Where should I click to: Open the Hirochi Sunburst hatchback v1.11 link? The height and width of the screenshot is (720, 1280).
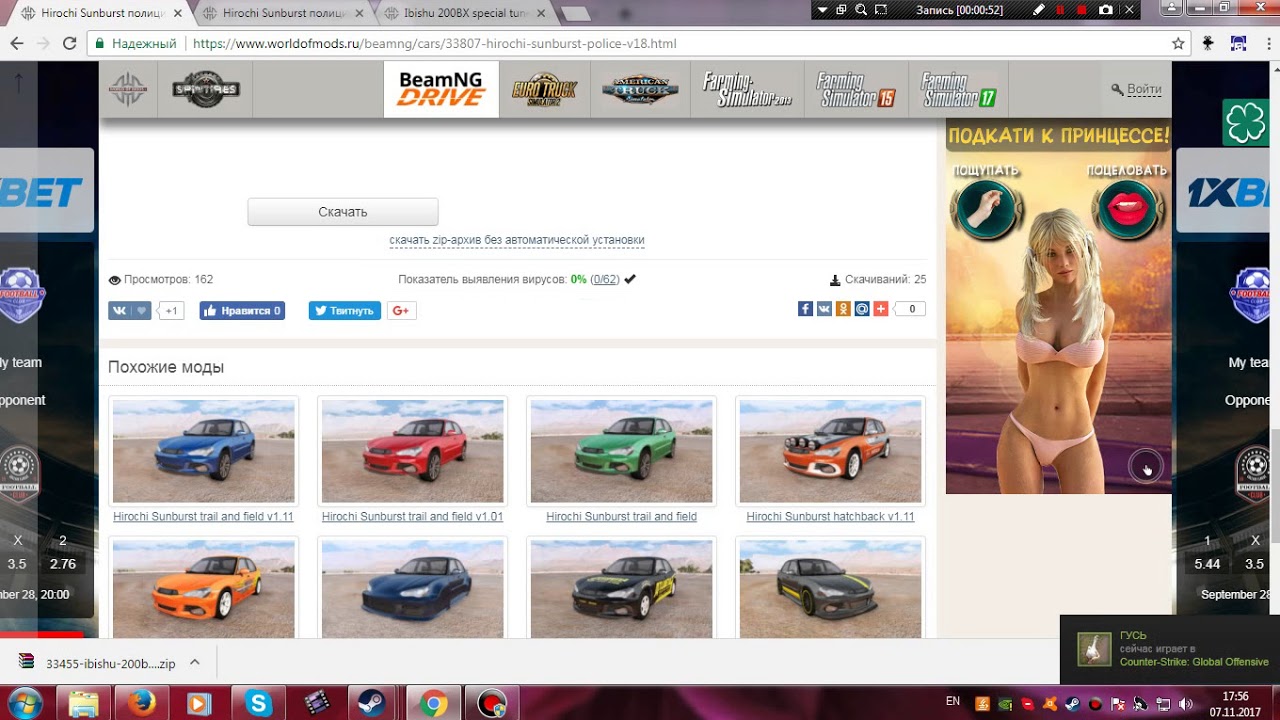point(830,517)
